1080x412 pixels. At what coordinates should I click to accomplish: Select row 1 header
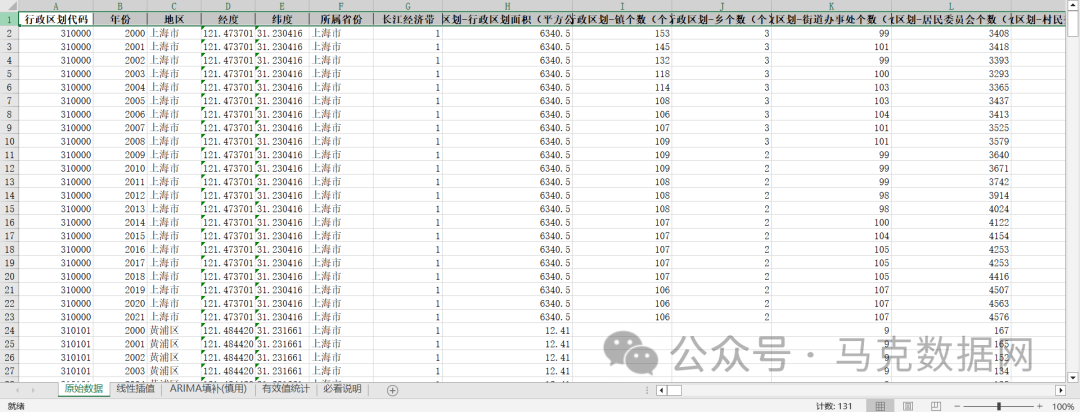click(9, 19)
